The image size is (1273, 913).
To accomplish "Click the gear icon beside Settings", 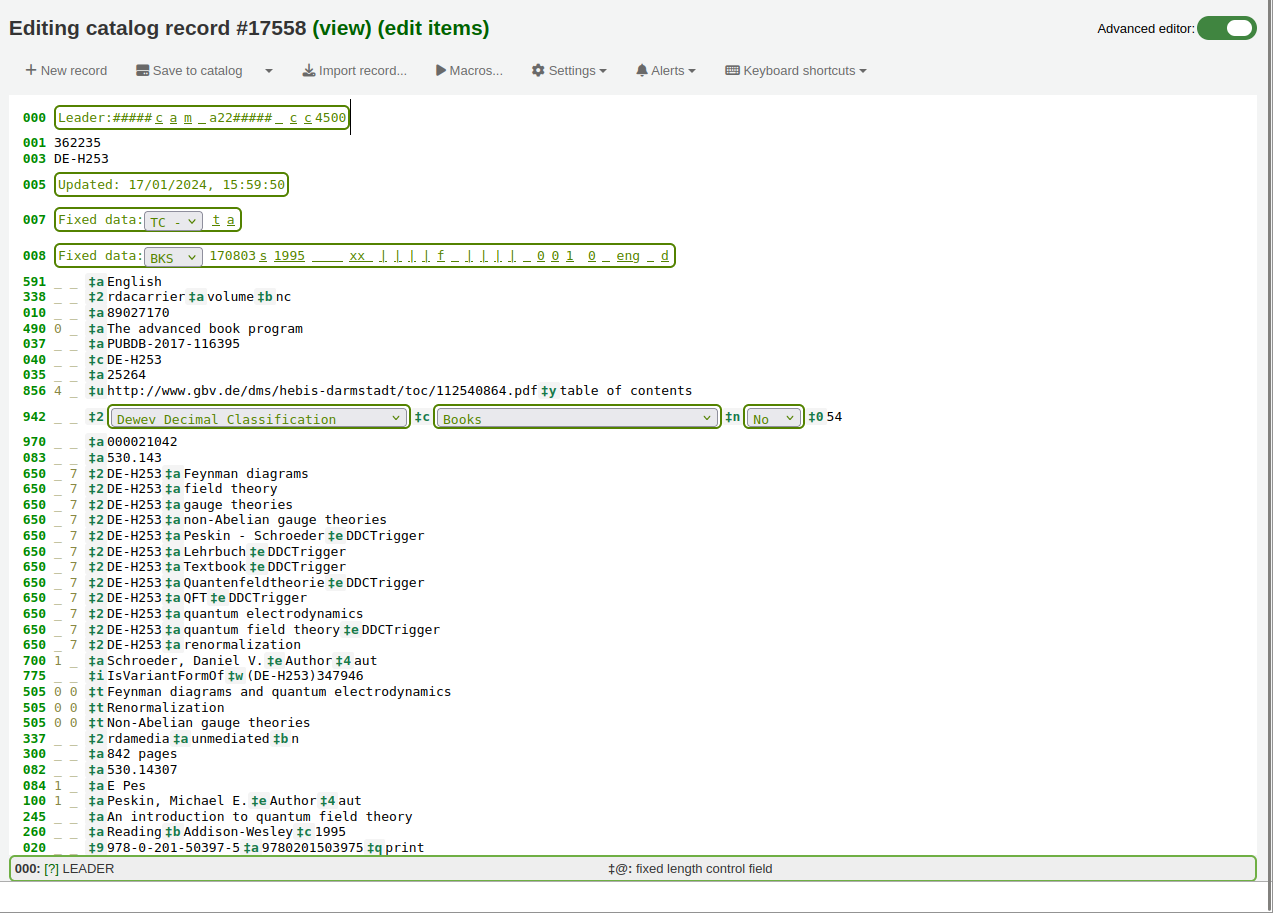I will point(538,70).
